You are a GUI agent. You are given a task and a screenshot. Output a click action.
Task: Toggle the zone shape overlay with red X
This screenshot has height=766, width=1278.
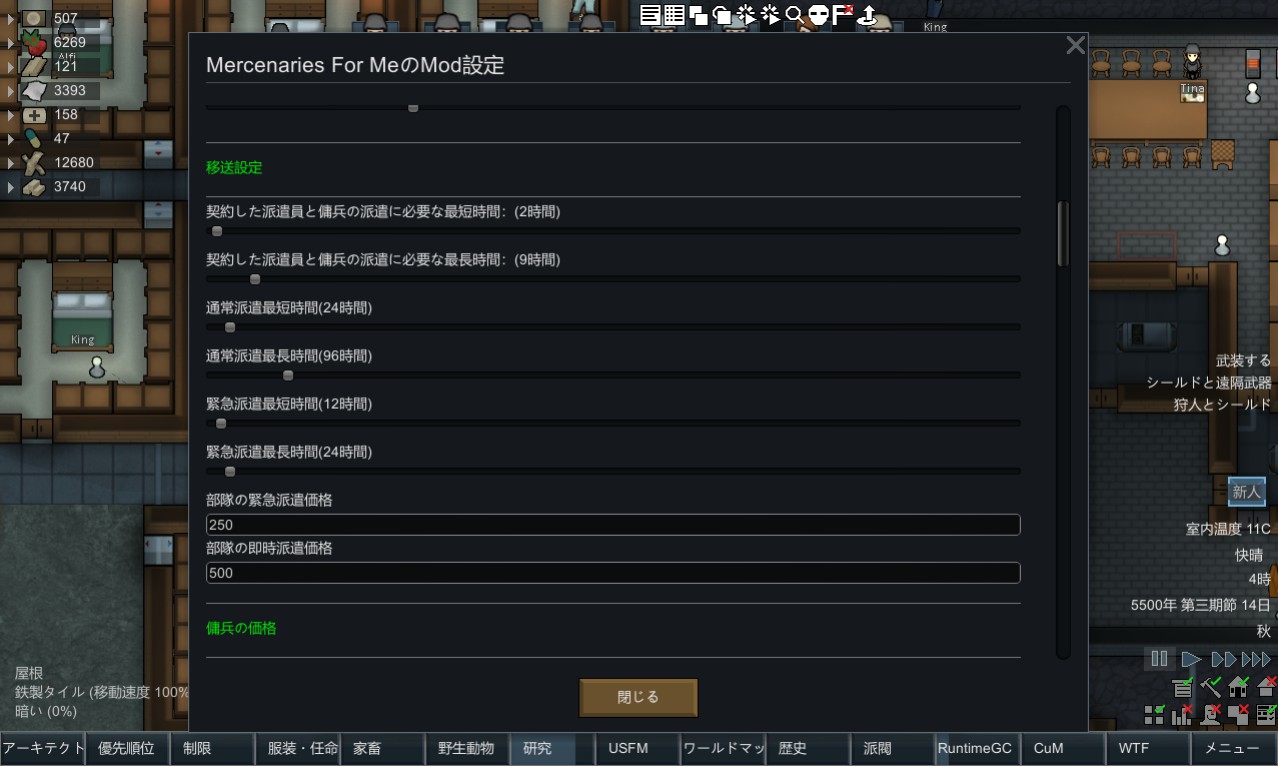pos(1239,714)
